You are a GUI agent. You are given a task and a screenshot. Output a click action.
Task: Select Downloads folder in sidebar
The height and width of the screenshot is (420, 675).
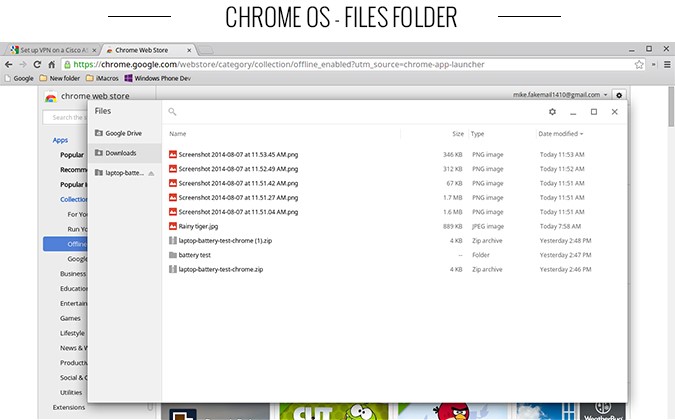[120, 153]
